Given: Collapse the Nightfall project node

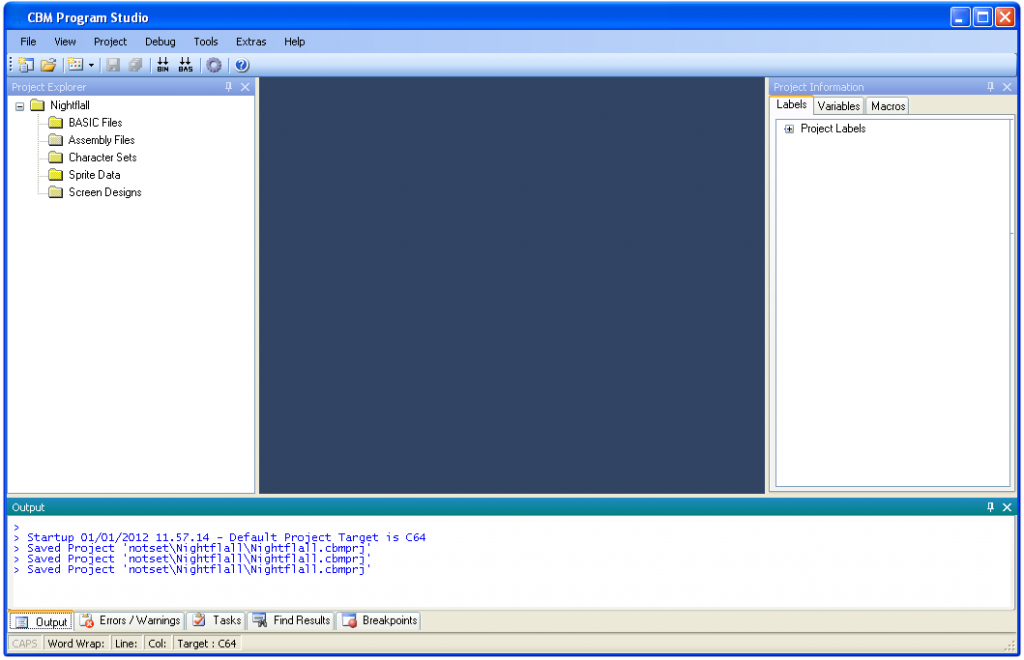Looking at the screenshot, I should pos(20,106).
